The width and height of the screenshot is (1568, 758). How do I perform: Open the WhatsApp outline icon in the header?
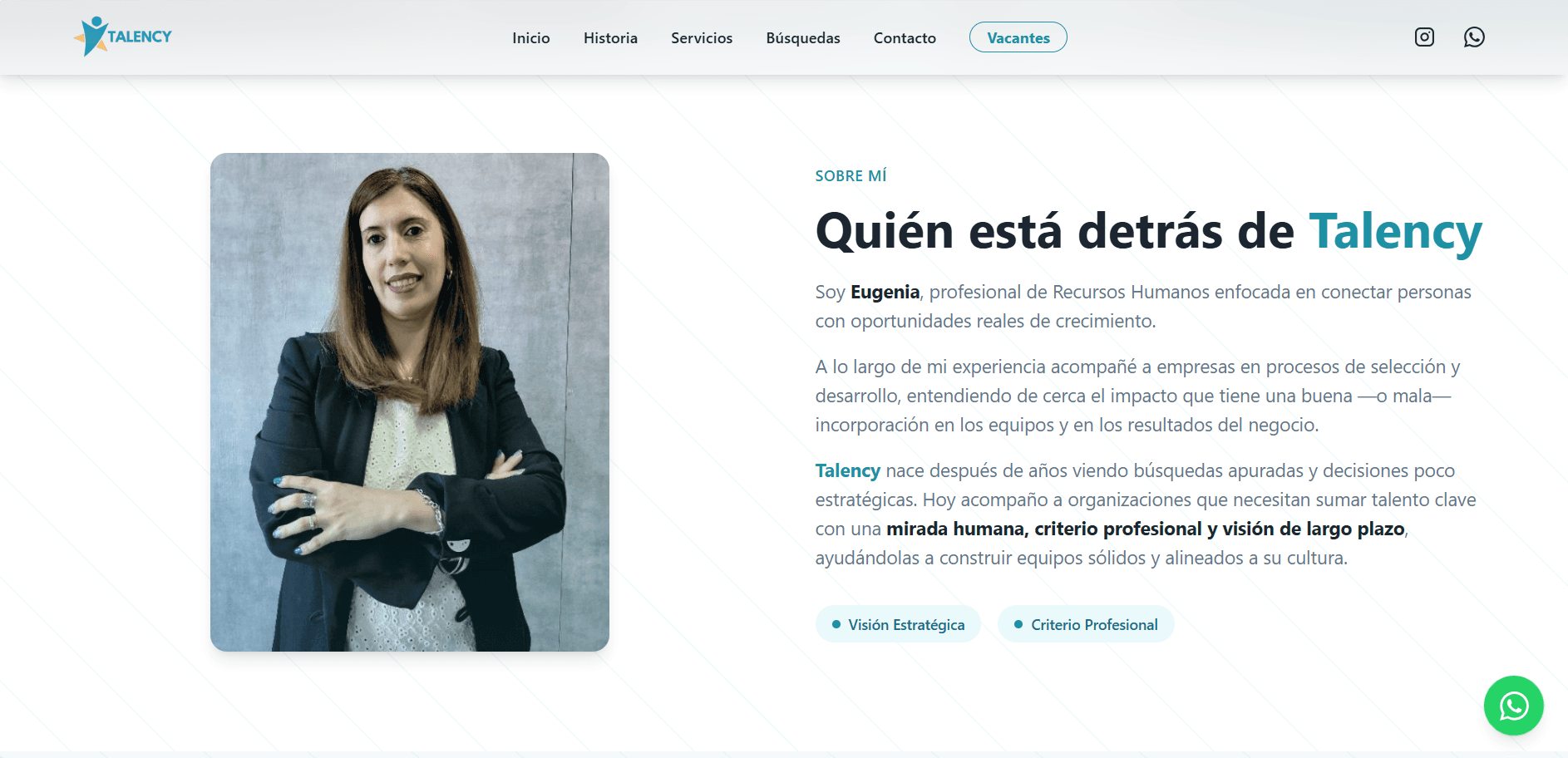[1474, 37]
